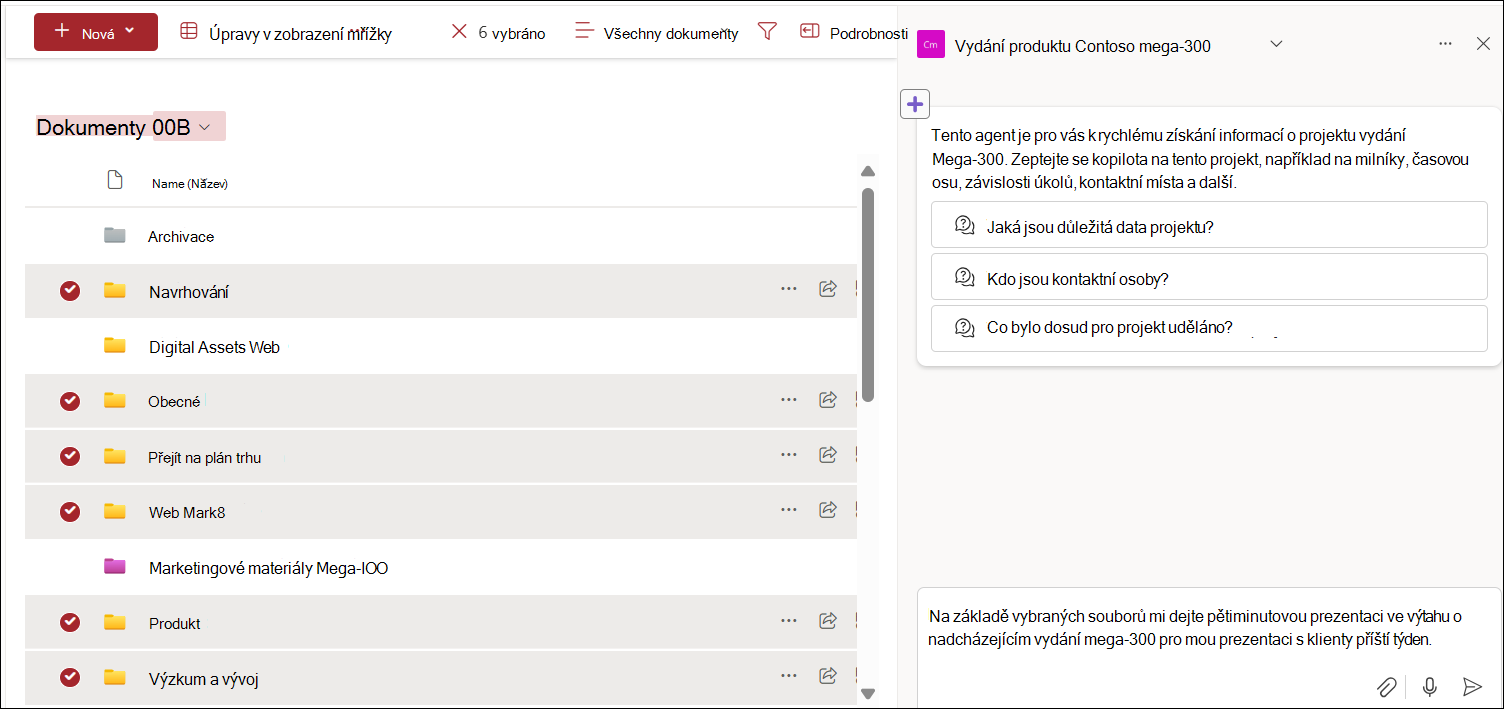Viewport: 1504px width, 709px height.
Task: Open the Digital Assets Web folder
Action: click(x=214, y=347)
